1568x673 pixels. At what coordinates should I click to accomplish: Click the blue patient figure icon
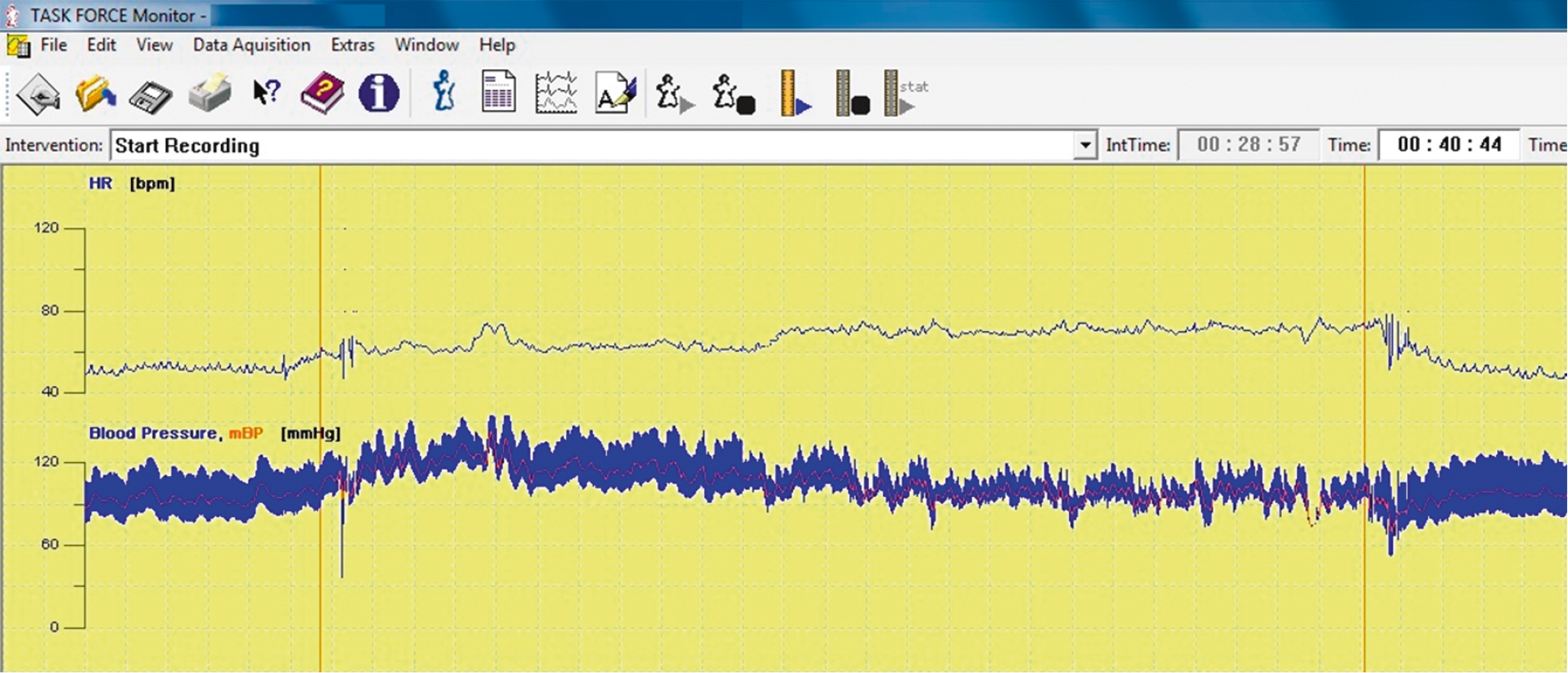[444, 92]
